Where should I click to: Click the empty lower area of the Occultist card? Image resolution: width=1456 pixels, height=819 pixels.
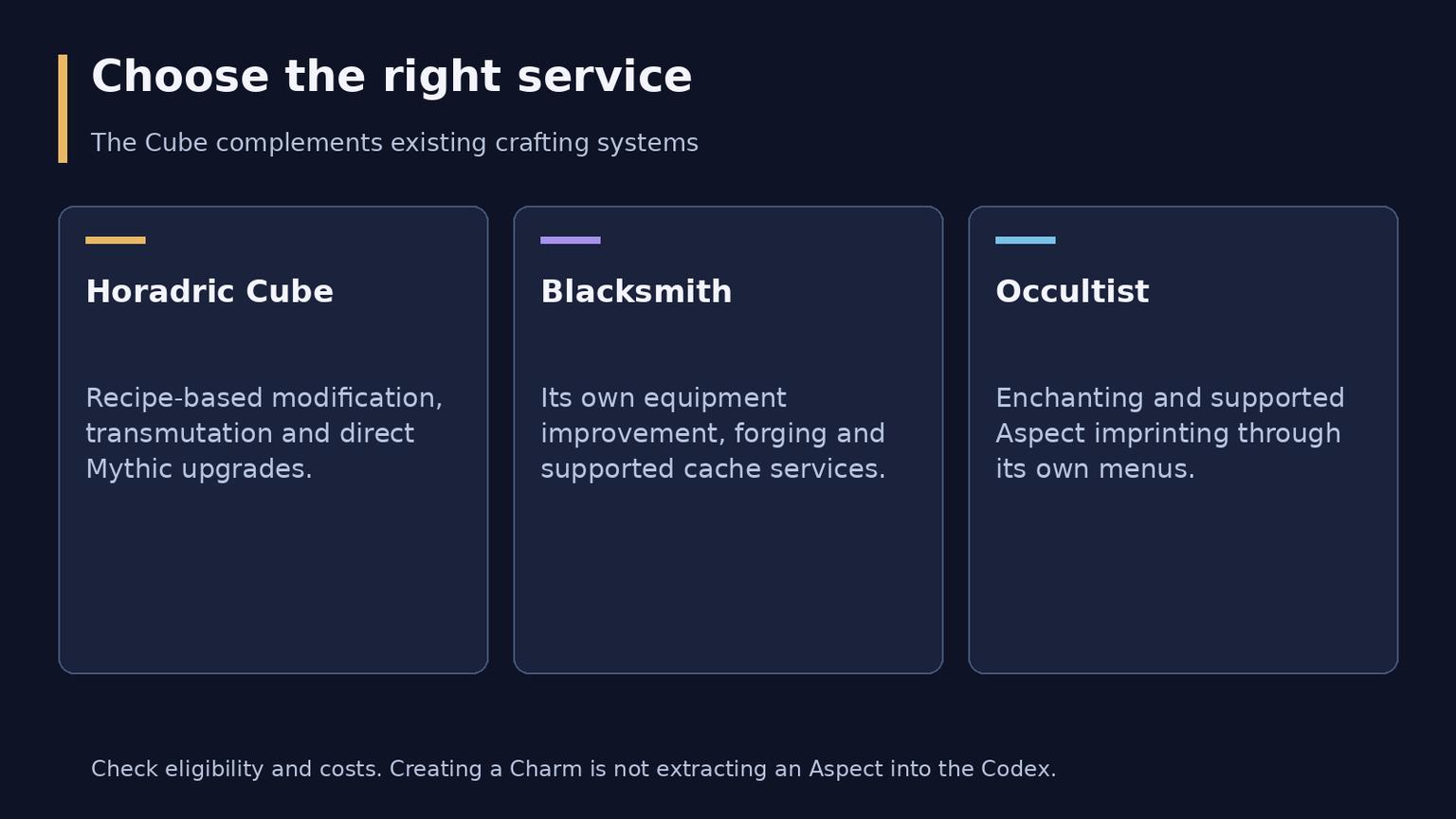[1183, 578]
